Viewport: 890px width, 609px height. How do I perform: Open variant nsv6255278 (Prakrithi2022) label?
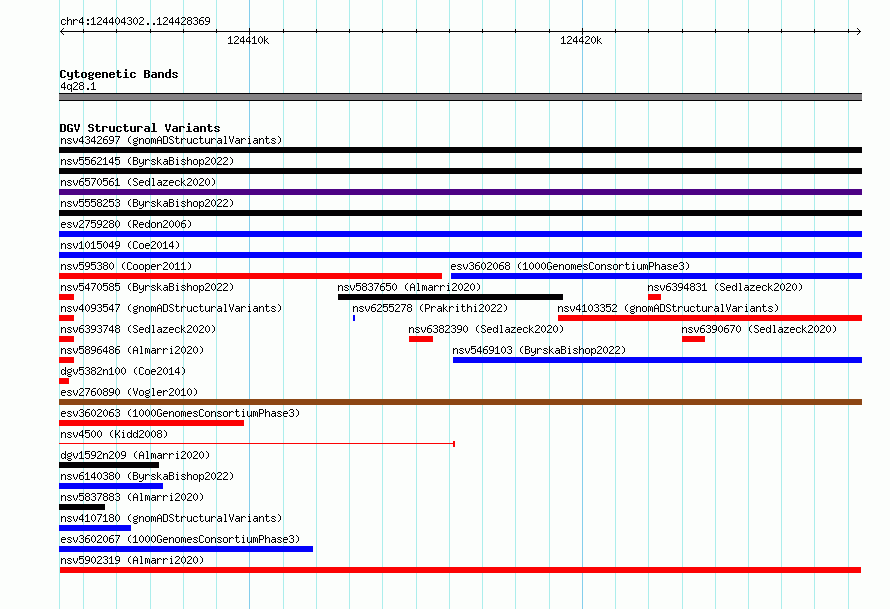coord(430,308)
